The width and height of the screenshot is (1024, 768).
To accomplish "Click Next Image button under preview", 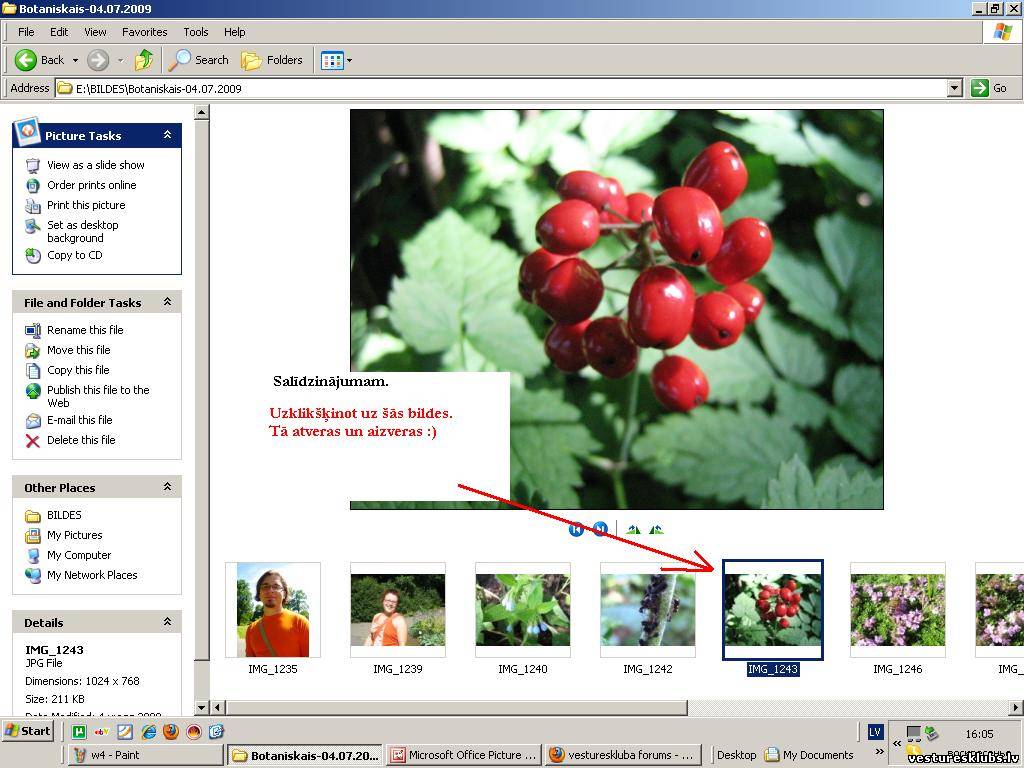I will [600, 529].
